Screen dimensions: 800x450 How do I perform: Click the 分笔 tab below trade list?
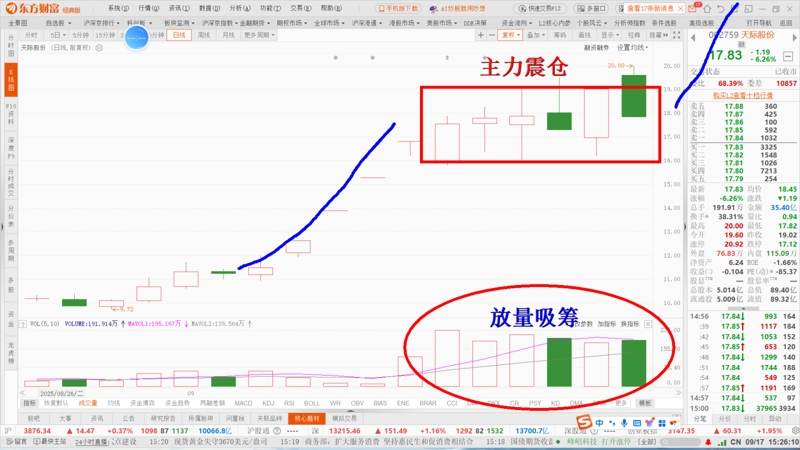700,419
